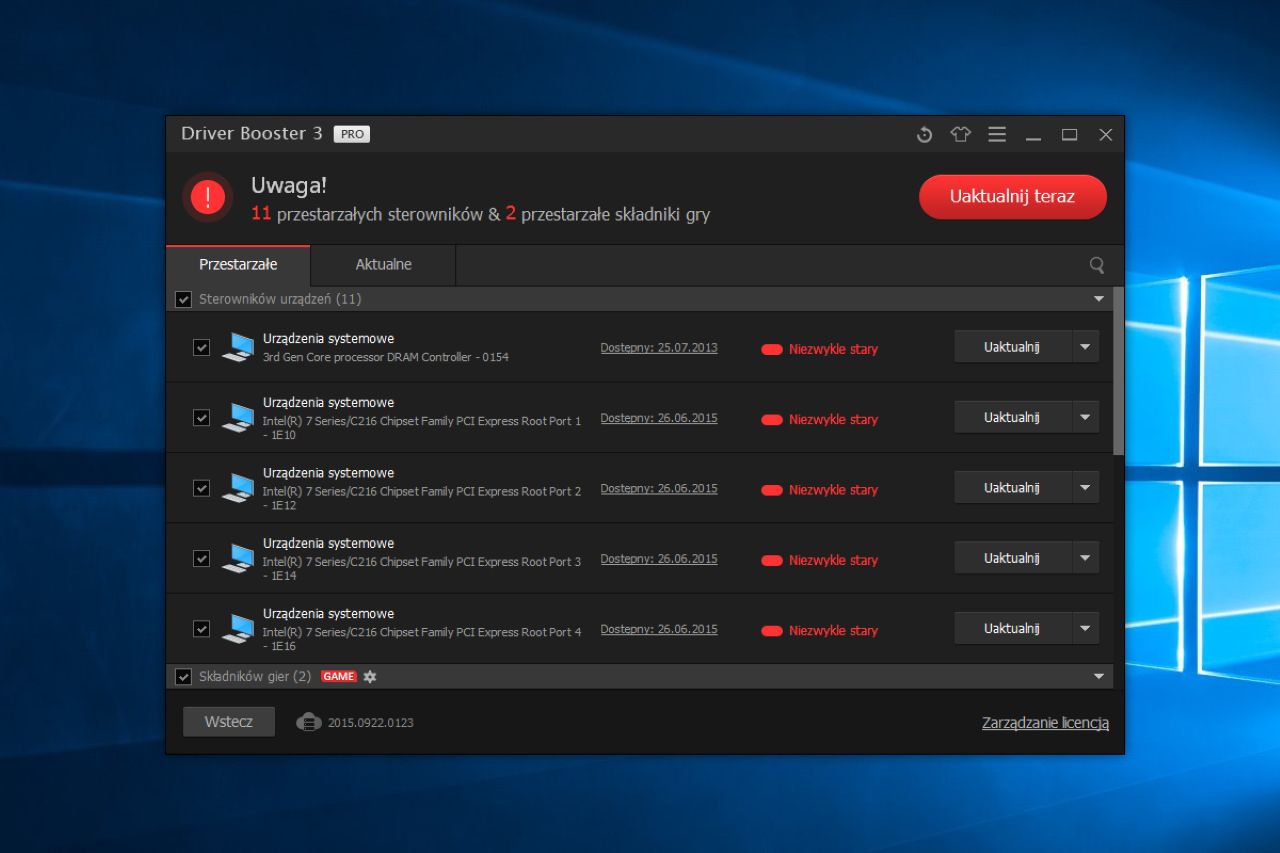Click the database cloud icon near version number
Screen dimensions: 1280x853
[309, 722]
